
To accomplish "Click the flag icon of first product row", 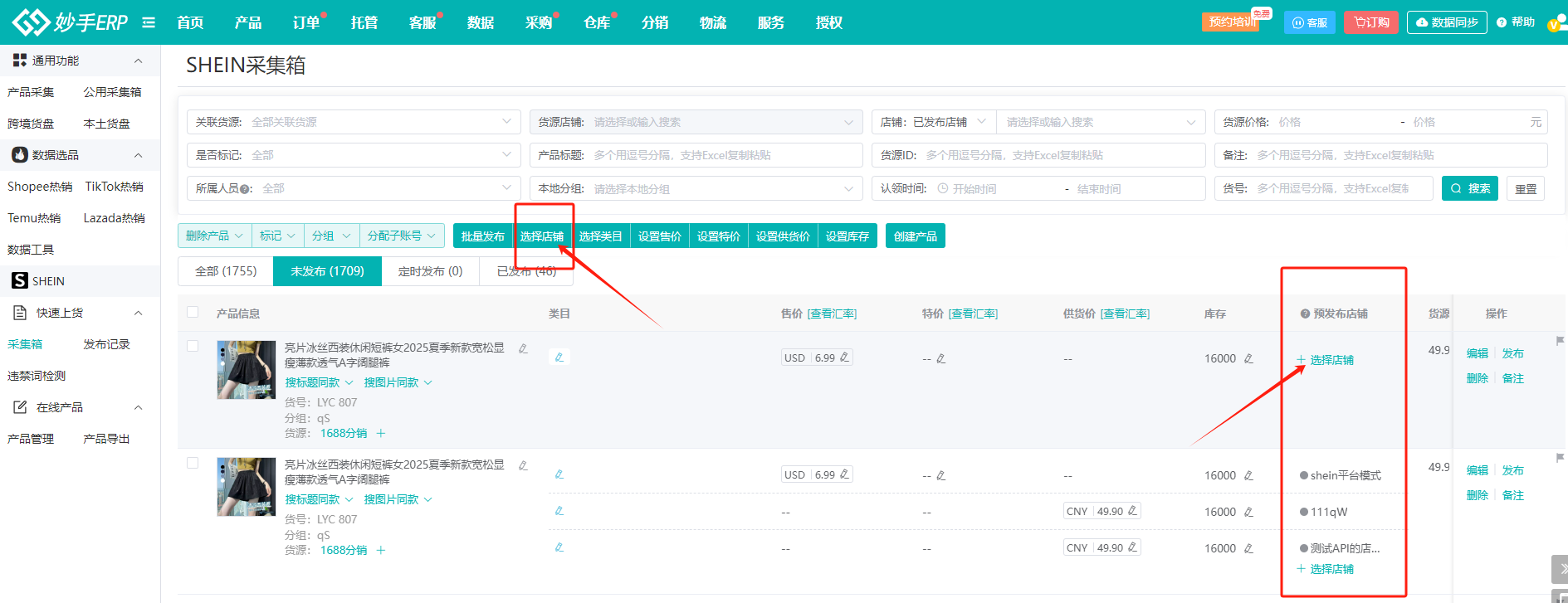I will click(x=1560, y=341).
